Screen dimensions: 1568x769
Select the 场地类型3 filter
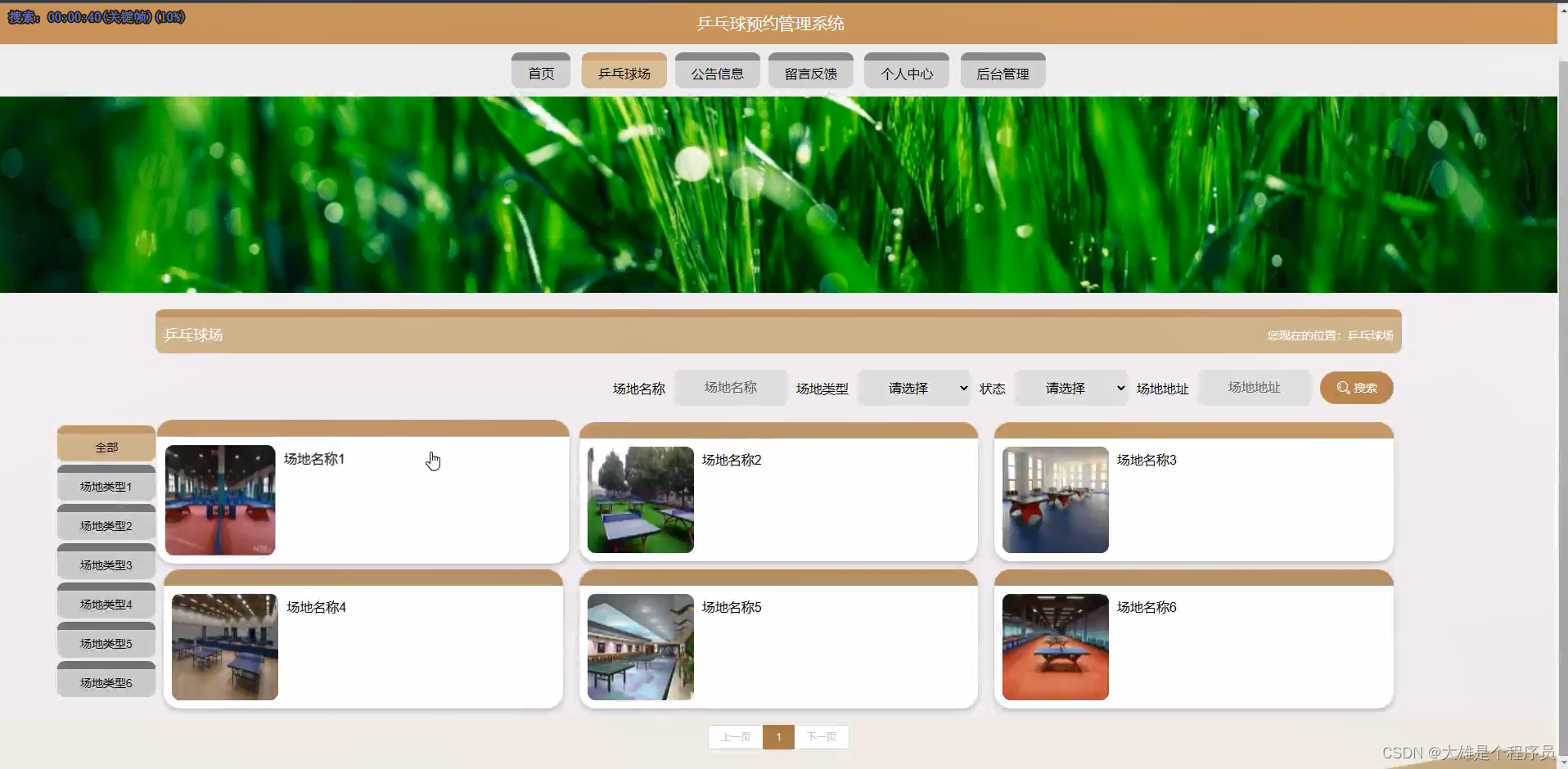coord(106,564)
